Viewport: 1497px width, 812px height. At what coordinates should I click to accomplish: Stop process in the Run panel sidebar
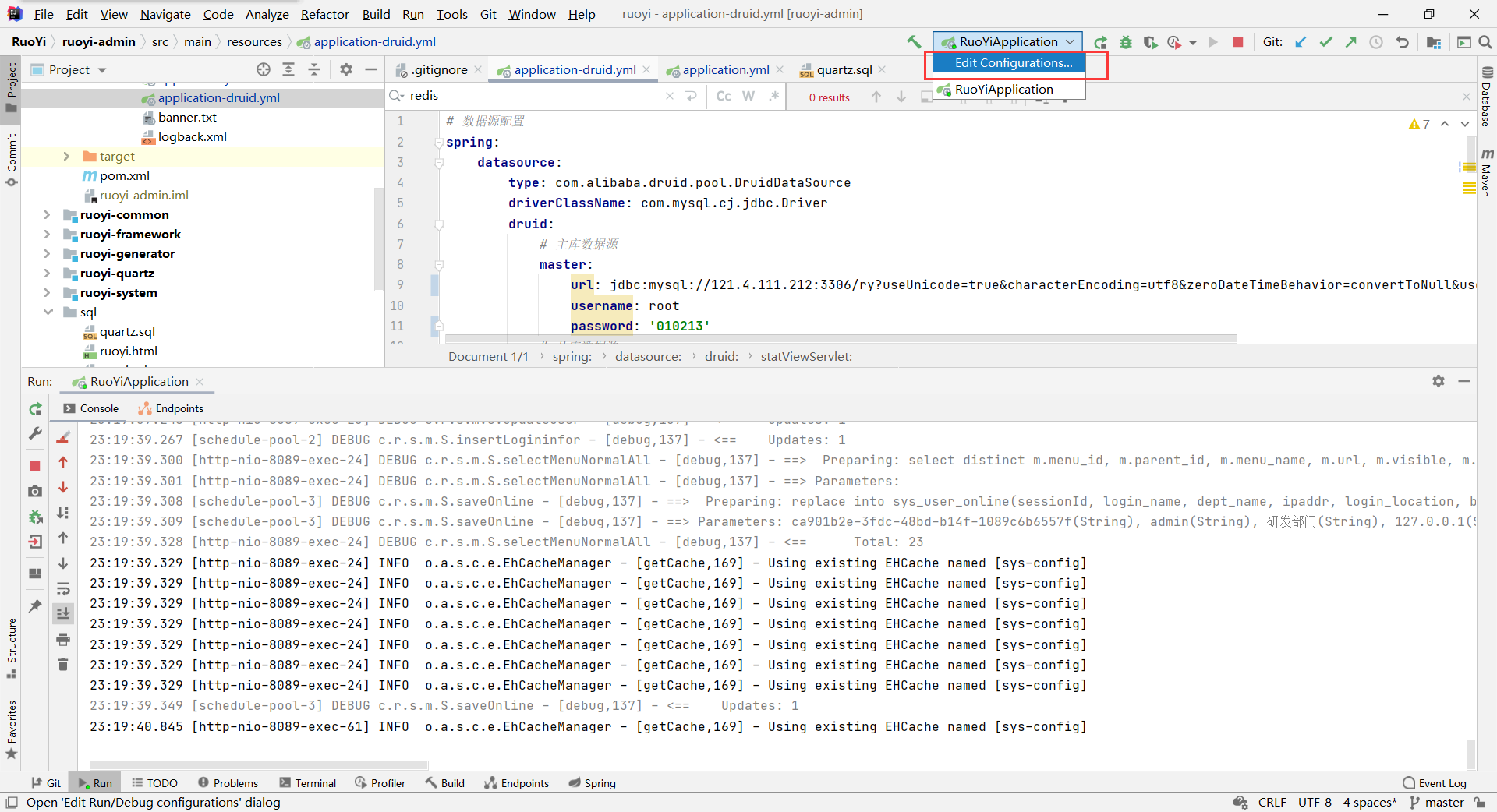(x=35, y=465)
